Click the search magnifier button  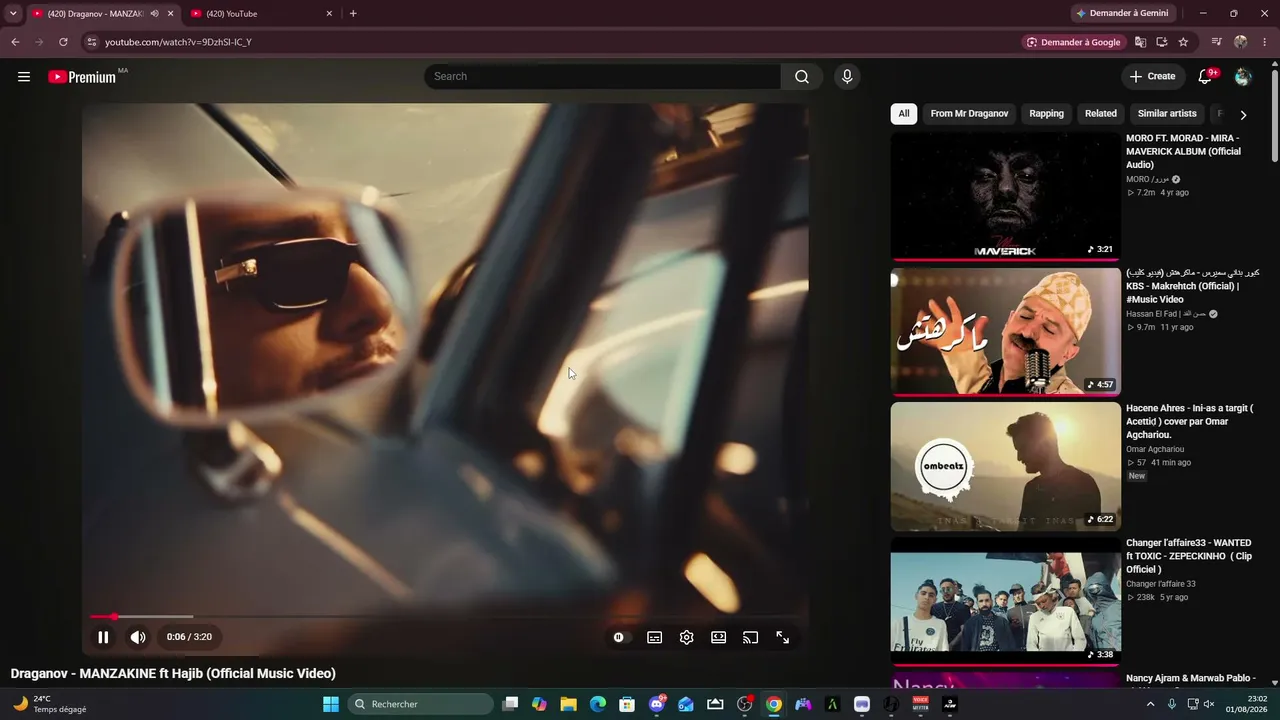coord(802,77)
